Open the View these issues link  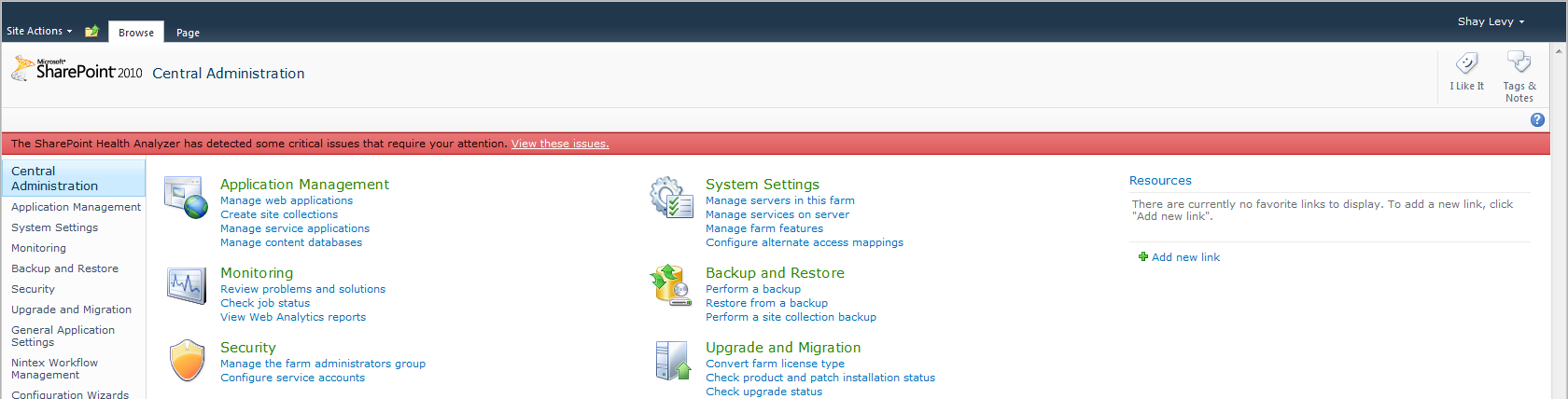point(559,144)
